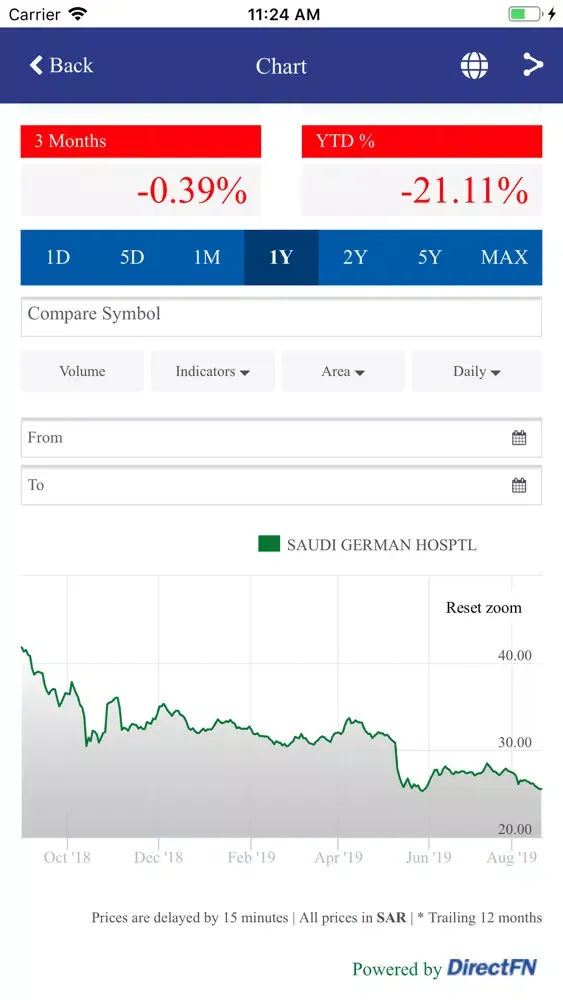Expand the Indicators dropdown
The height and width of the screenshot is (1000, 563).
click(212, 371)
